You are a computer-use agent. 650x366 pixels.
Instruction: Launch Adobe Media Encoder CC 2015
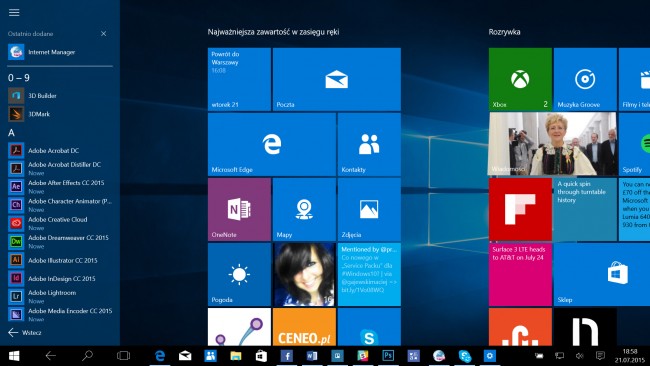(x=60, y=315)
